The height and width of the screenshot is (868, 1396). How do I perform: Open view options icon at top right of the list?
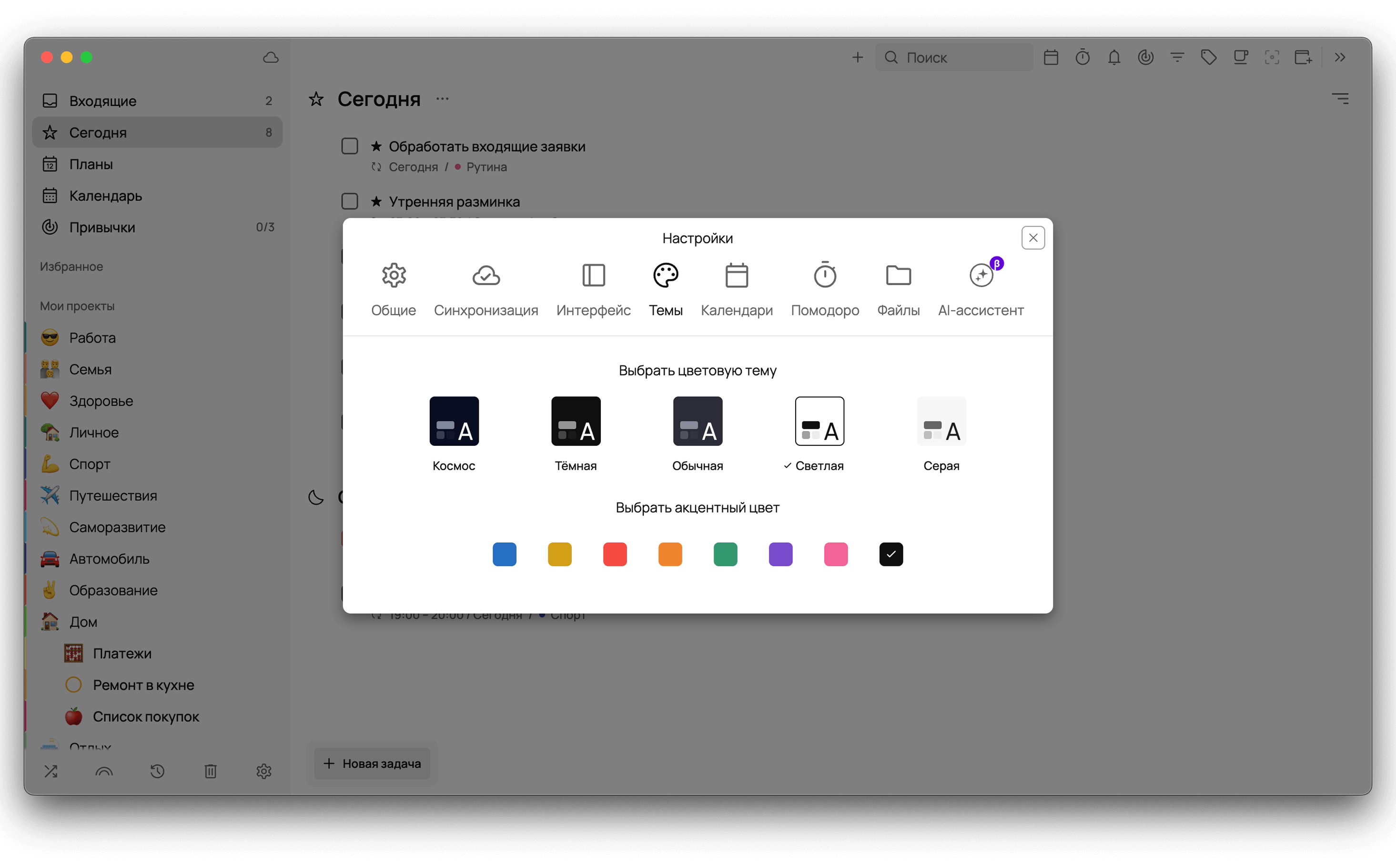click(x=1340, y=99)
